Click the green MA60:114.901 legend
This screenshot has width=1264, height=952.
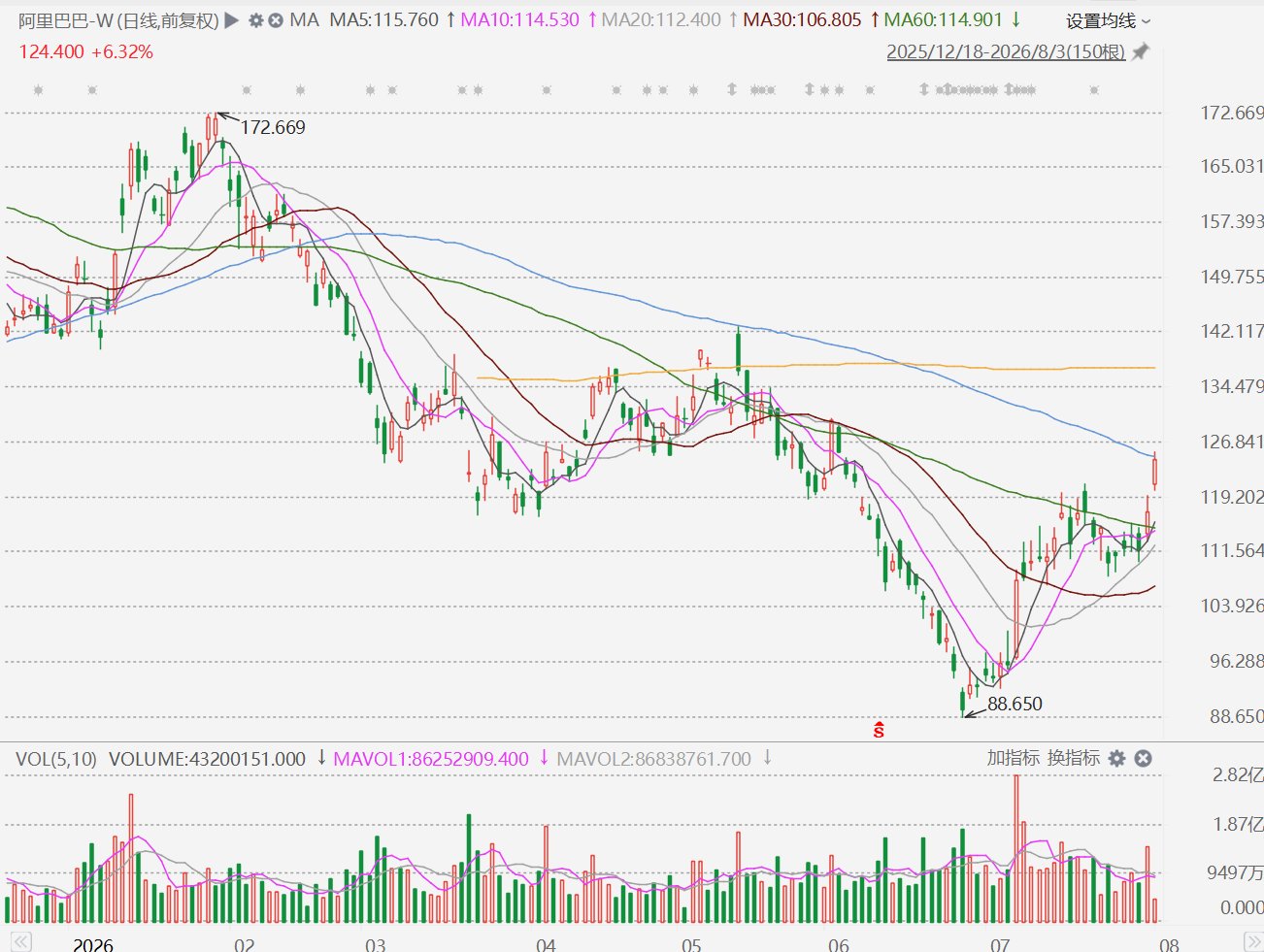coord(943,19)
